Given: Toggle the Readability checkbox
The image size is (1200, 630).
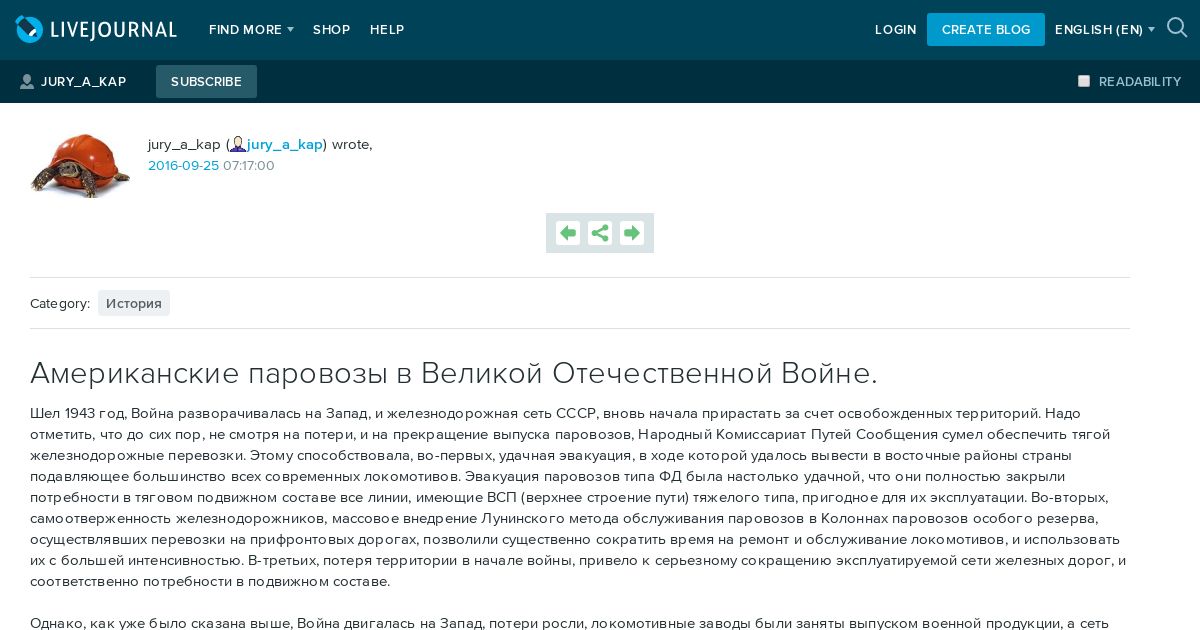Looking at the screenshot, I should tap(1084, 81).
